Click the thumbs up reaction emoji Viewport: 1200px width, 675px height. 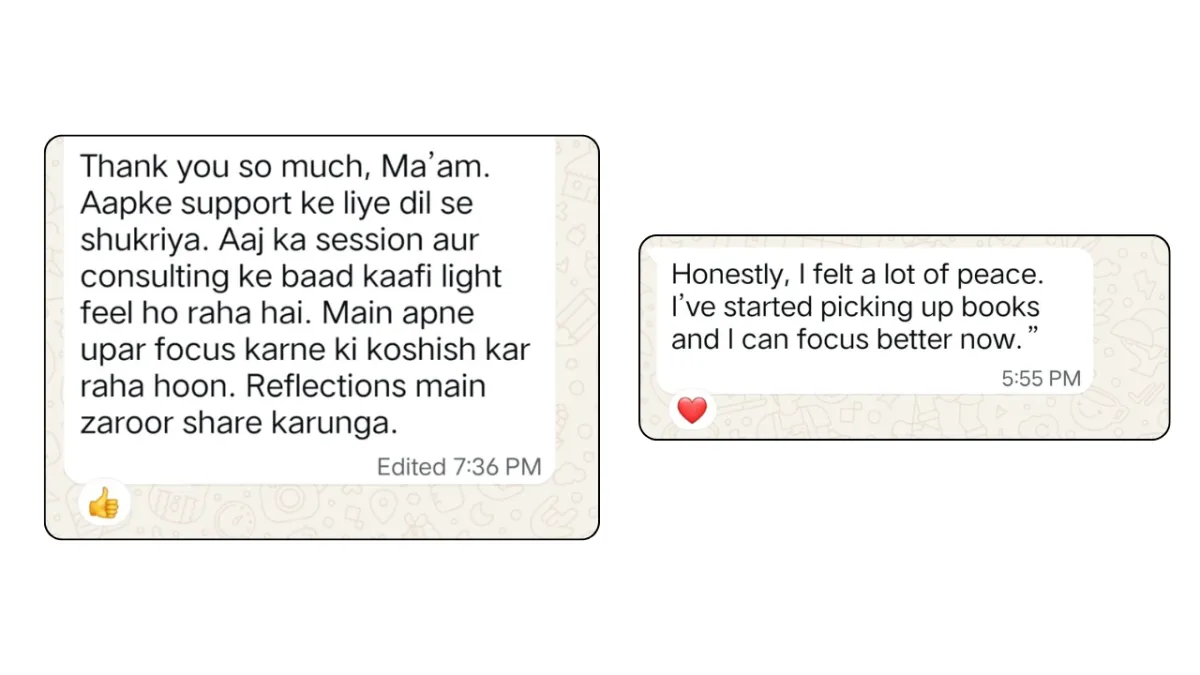click(103, 503)
